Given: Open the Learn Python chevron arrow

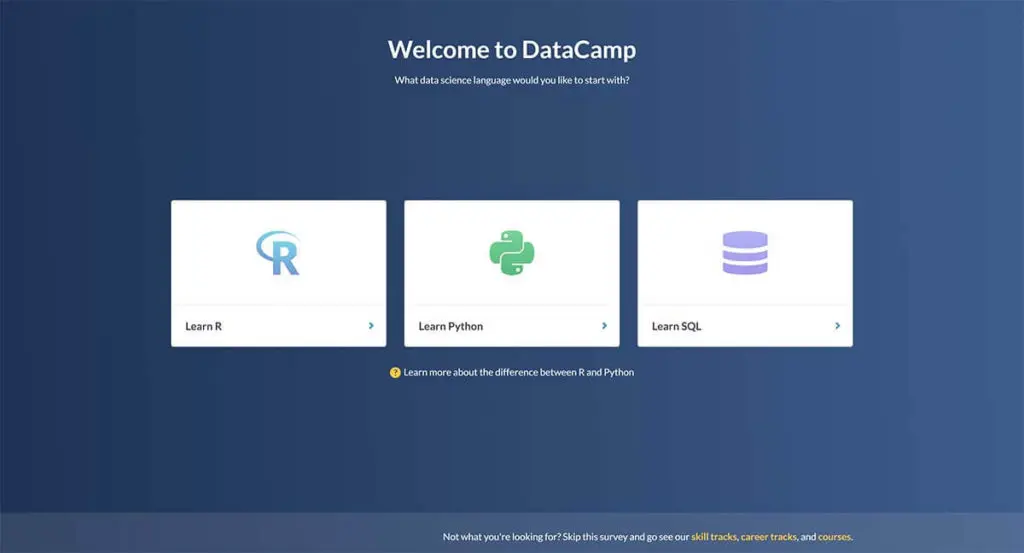Looking at the screenshot, I should tap(604, 326).
